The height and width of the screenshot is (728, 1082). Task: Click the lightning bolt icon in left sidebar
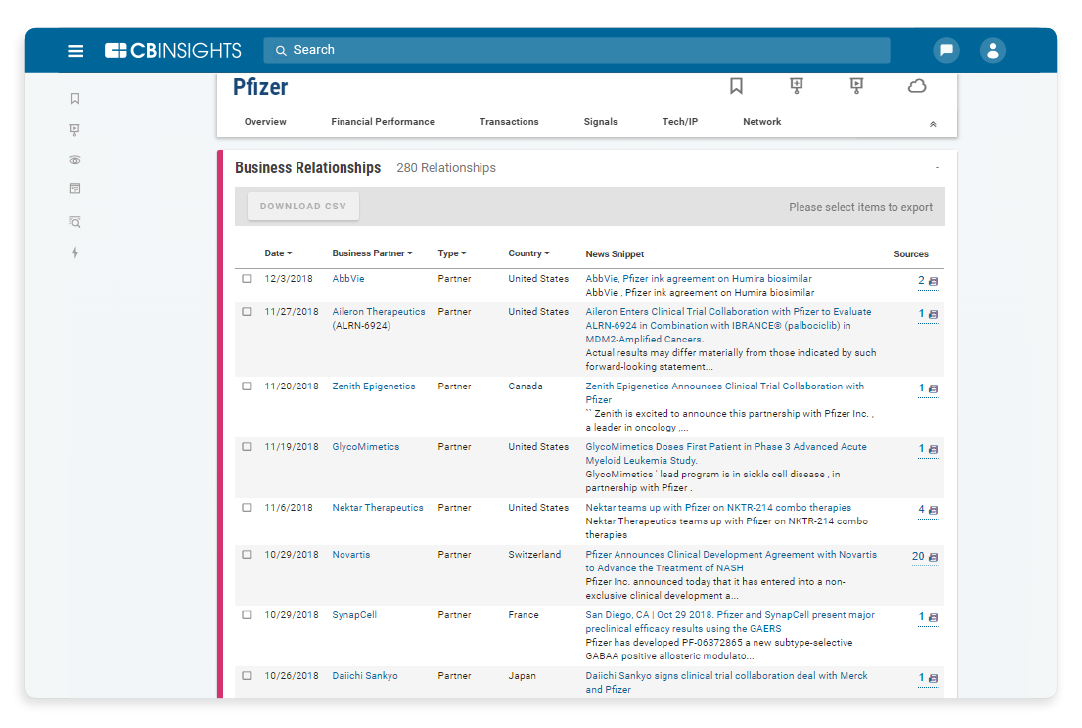(75, 253)
